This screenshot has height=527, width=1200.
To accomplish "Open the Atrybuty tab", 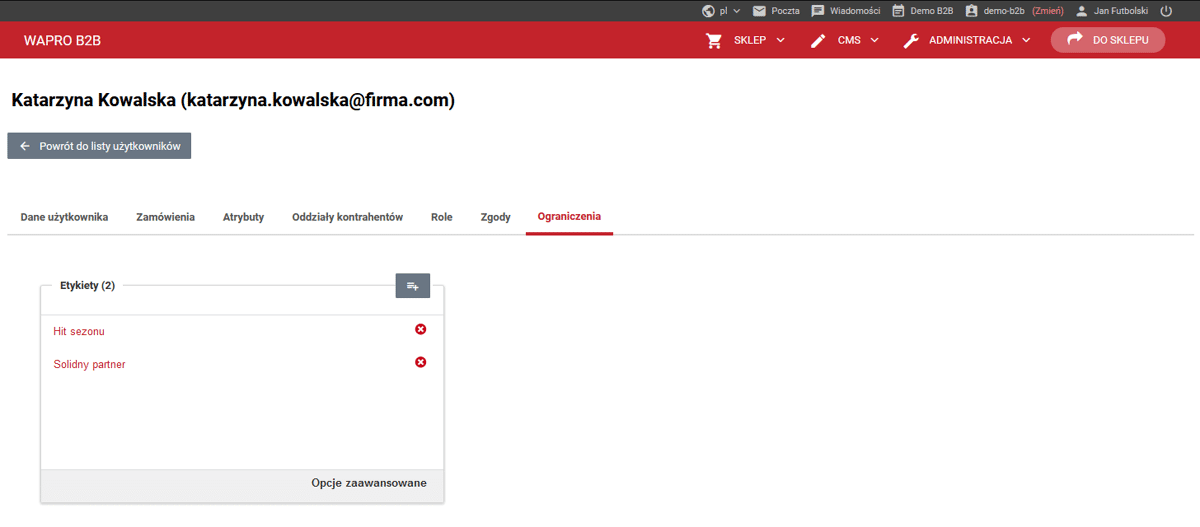I will (243, 217).
